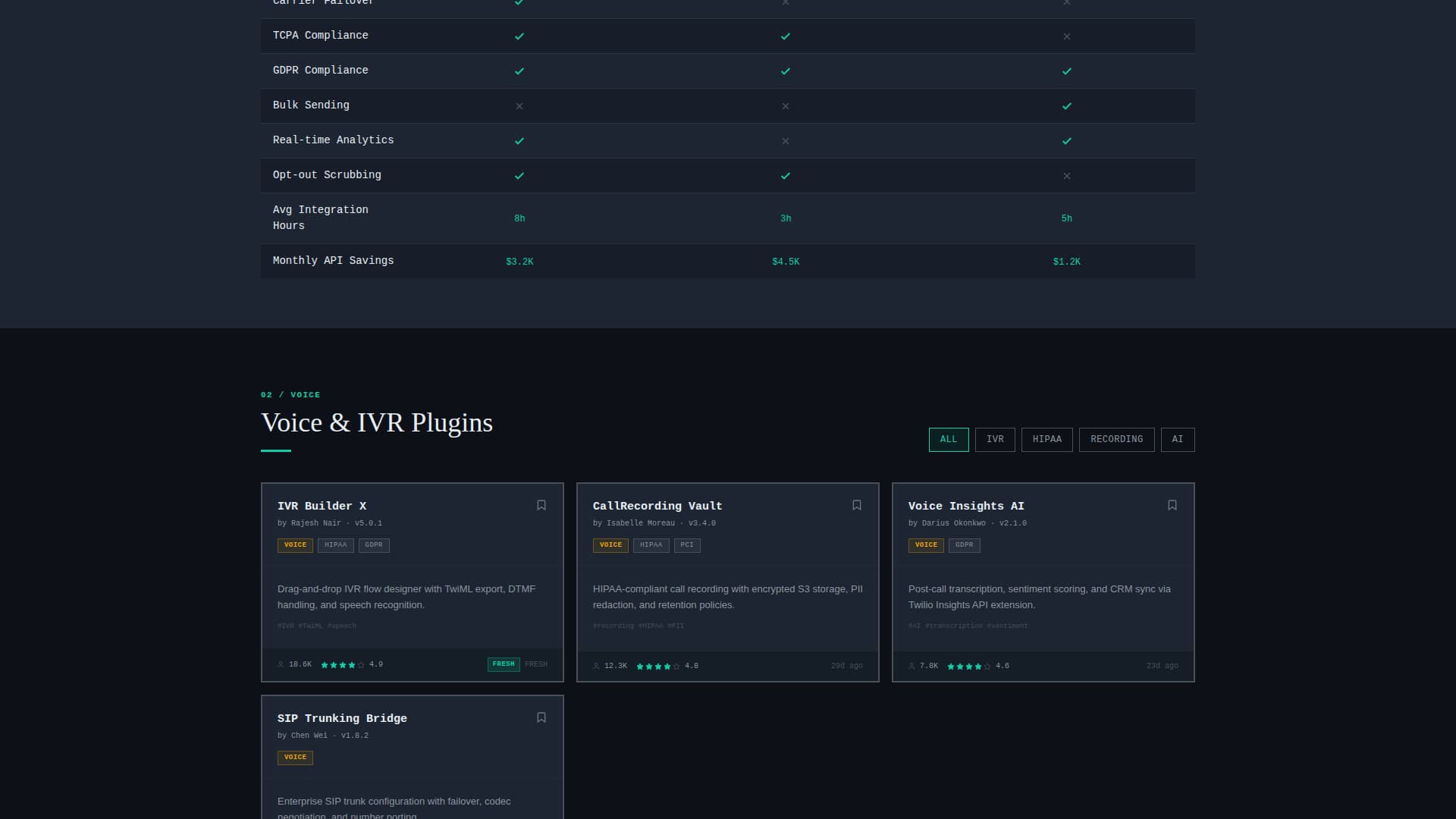Click the star rating on CallRecording Vault
This screenshot has height=819, width=1456.
coord(658,667)
